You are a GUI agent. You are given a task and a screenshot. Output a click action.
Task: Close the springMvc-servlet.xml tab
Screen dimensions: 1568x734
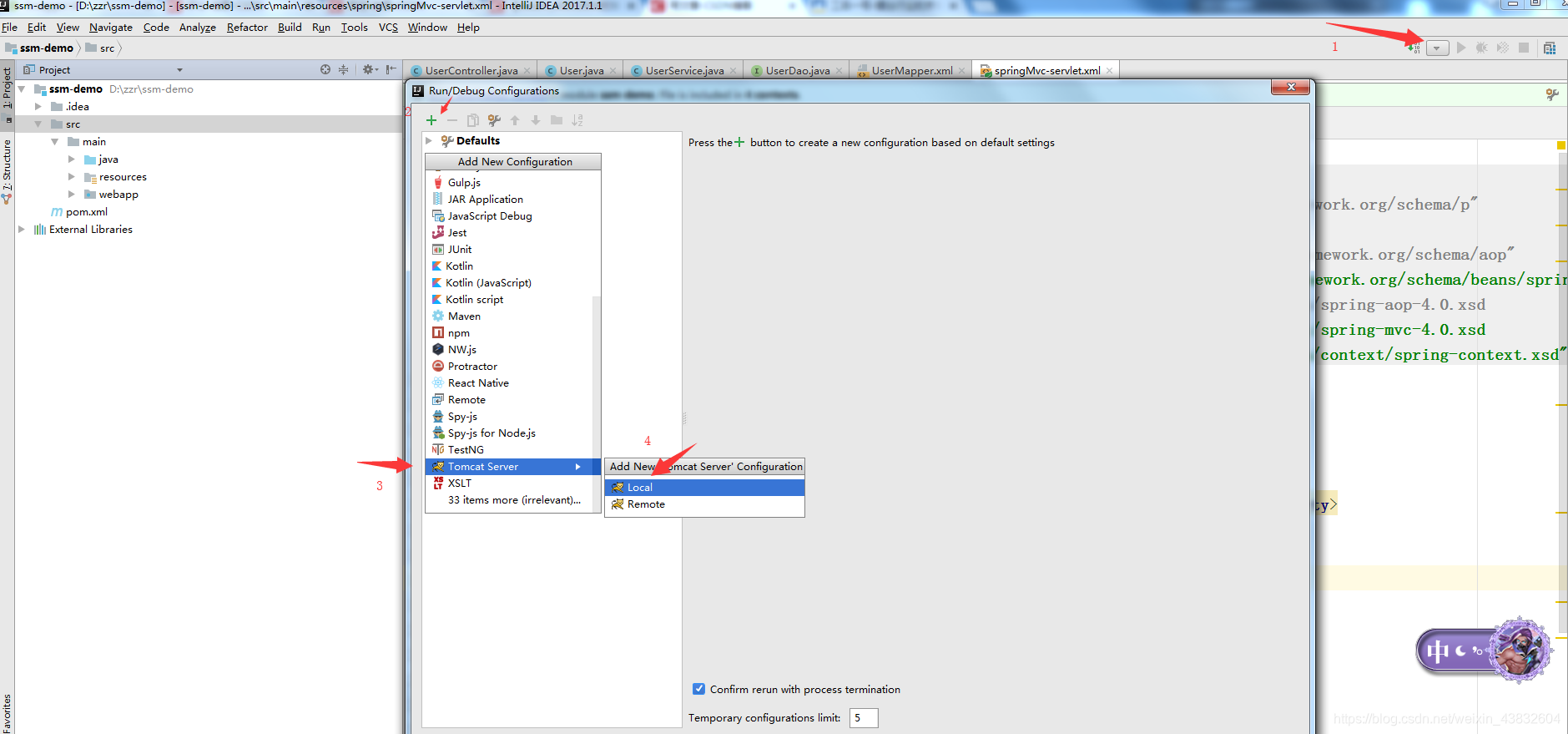point(1109,71)
